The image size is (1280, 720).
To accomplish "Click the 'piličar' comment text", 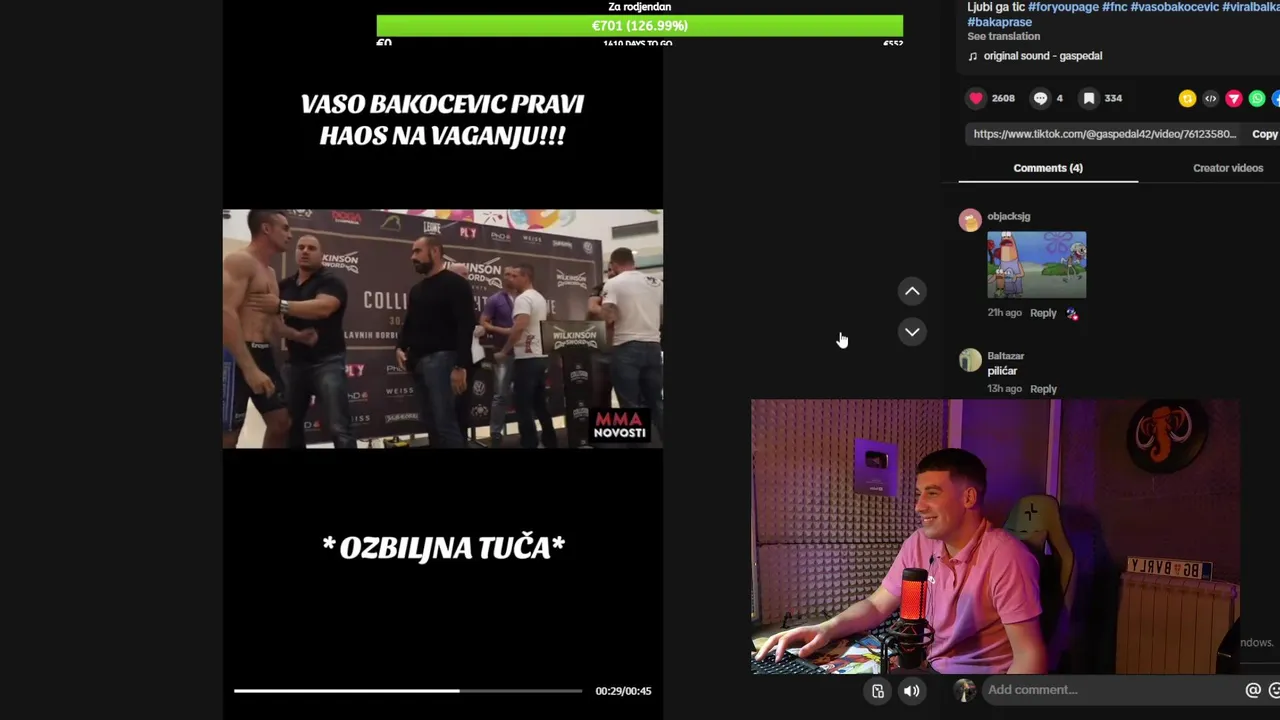I will tap(1002, 371).
